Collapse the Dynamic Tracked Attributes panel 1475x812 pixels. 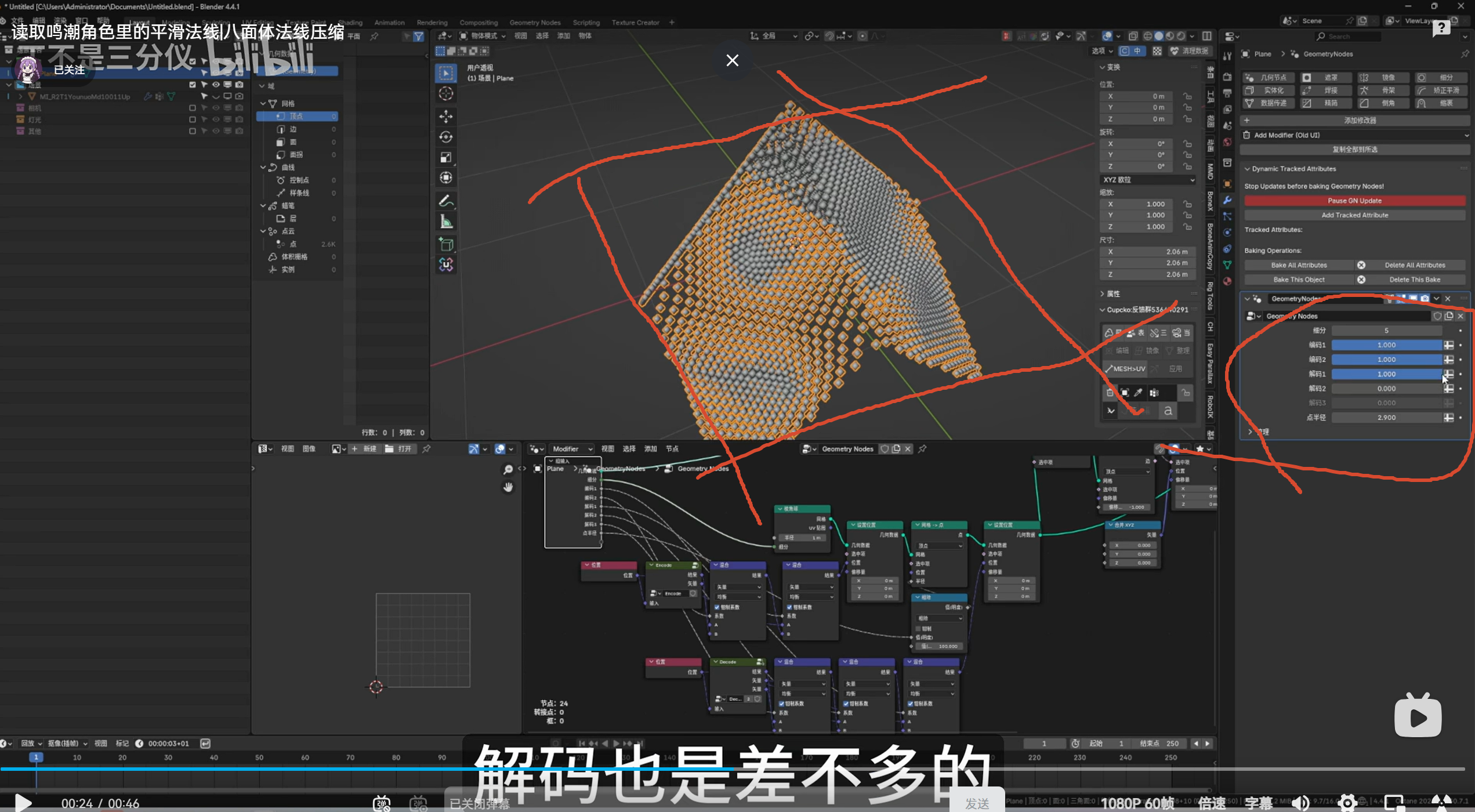(1247, 169)
